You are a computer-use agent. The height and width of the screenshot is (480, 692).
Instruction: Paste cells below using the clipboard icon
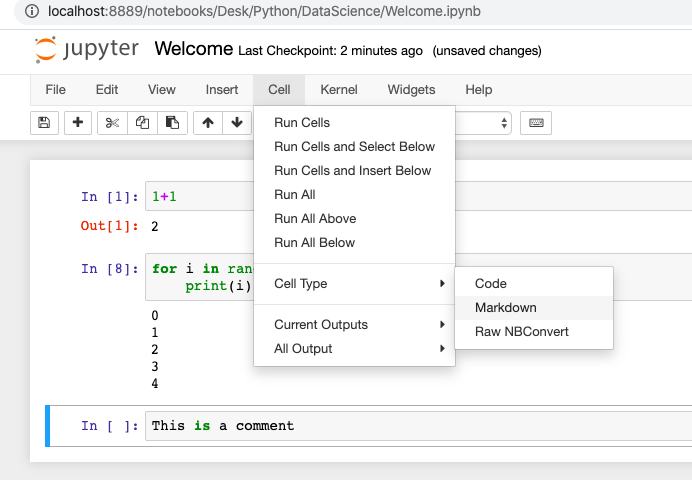point(172,123)
